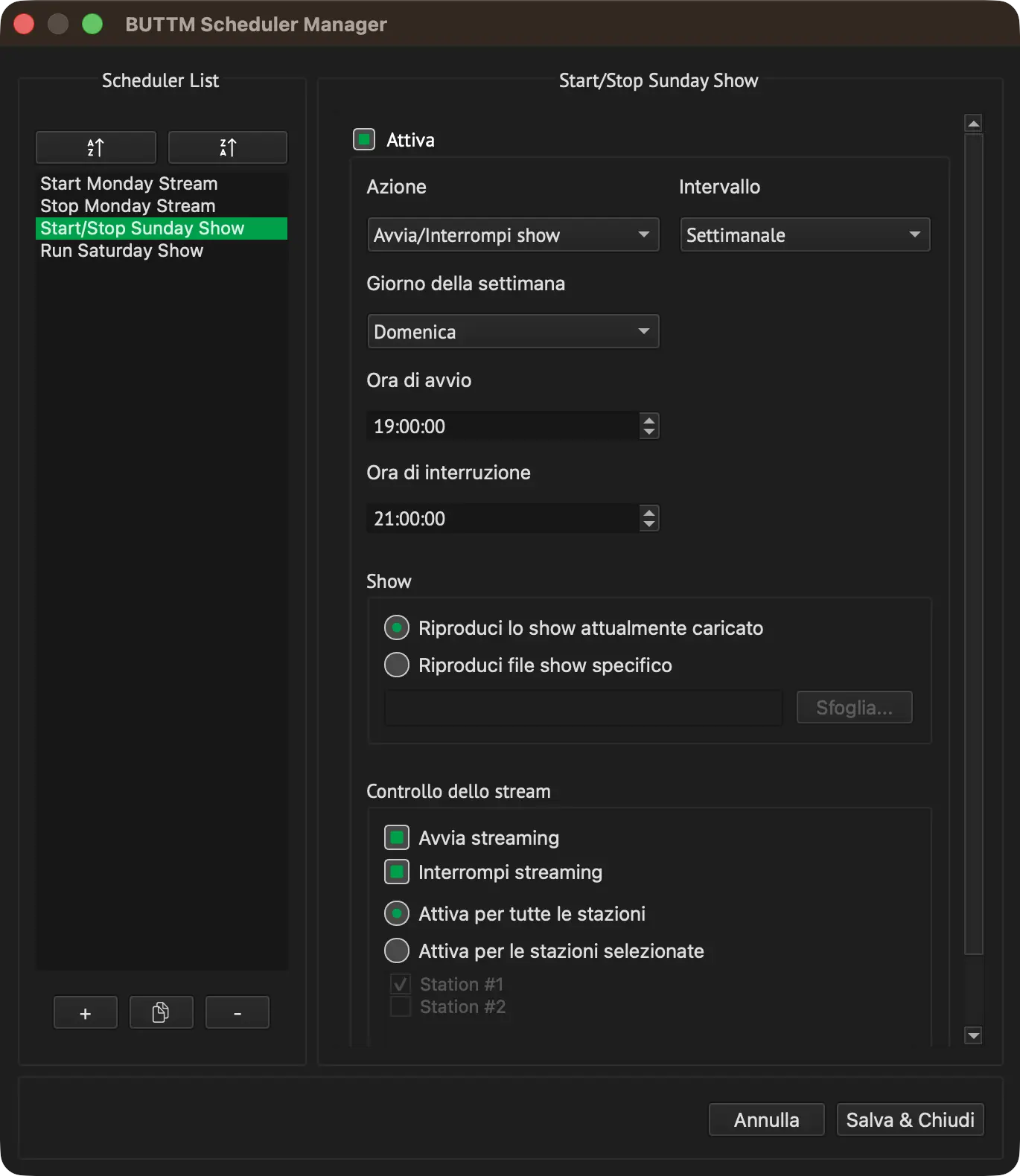
Task: Increase the Ora di avvio time
Action: (649, 420)
